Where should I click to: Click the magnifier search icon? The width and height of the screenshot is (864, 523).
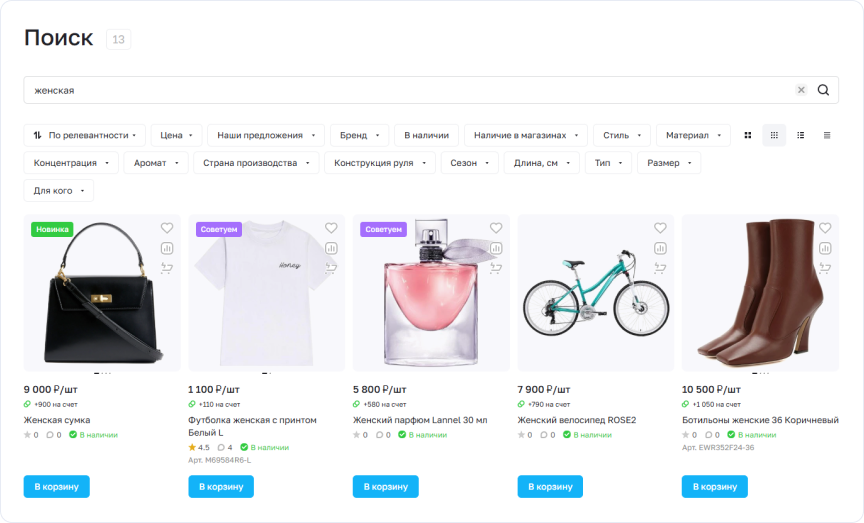coord(823,90)
